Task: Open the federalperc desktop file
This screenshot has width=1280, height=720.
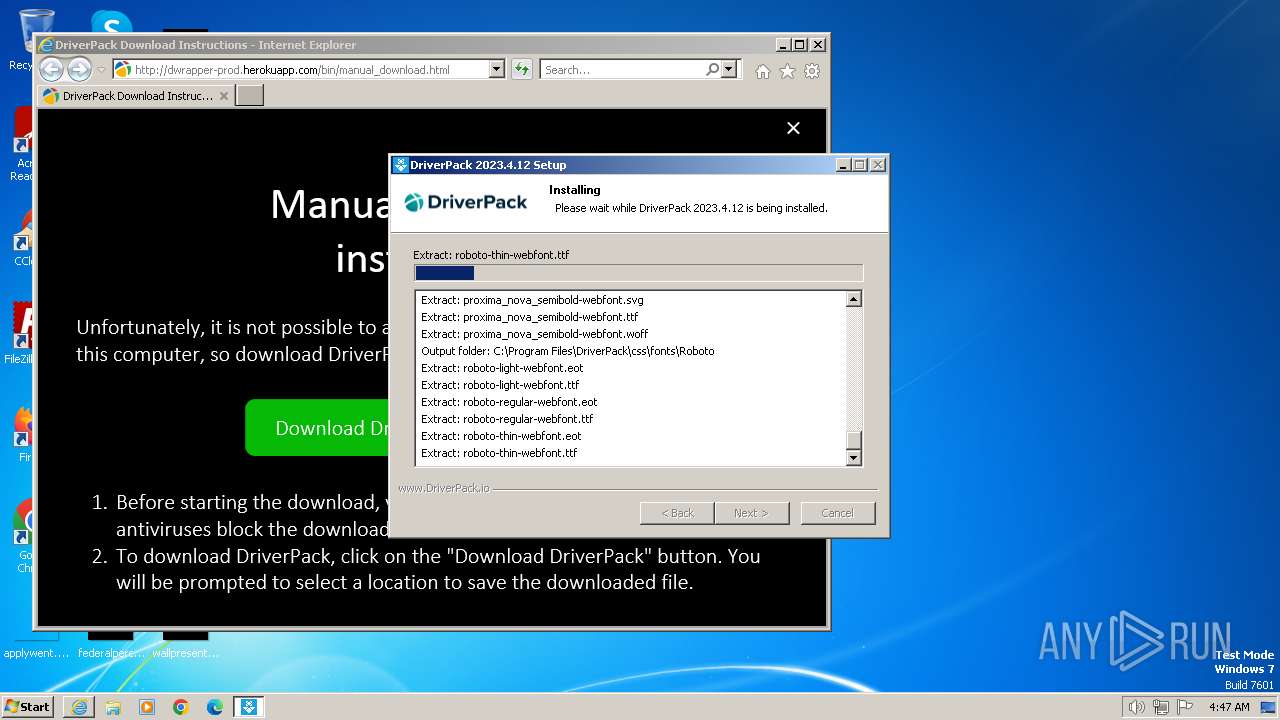Action: (x=110, y=645)
